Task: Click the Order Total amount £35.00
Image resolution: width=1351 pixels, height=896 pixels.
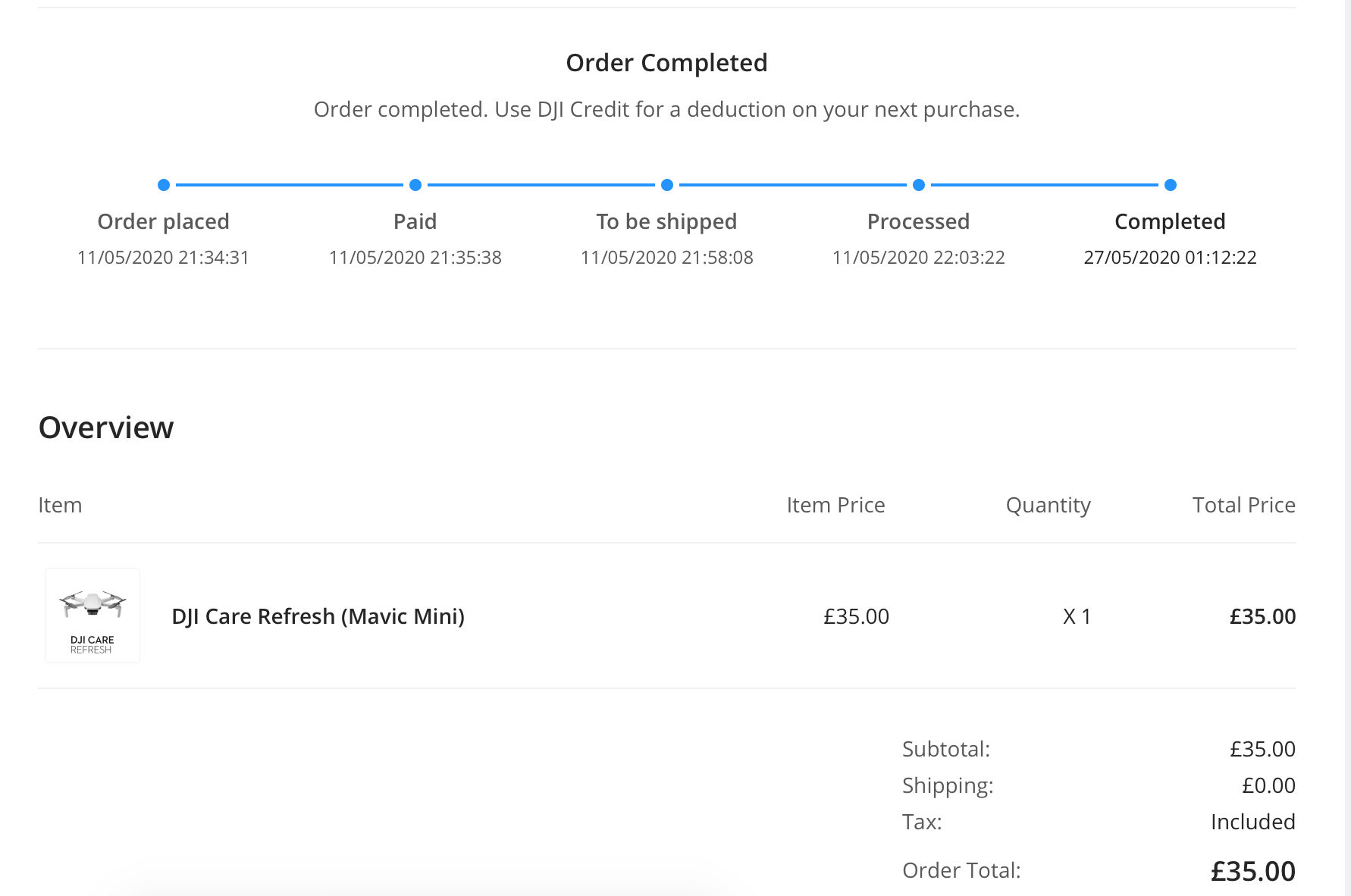Action: coord(1253,871)
